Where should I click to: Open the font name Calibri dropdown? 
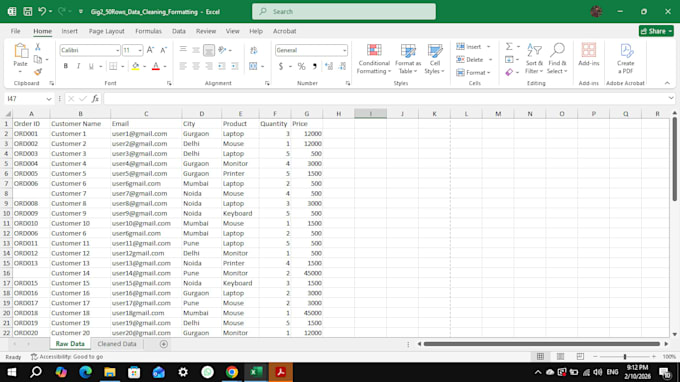117,50
